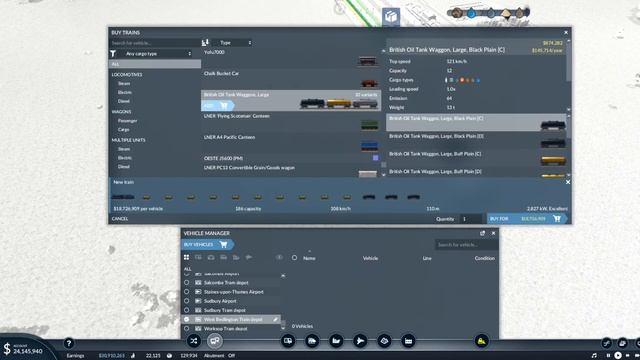Select the Chalk Bucket Car entry
The image size is (640, 360).
pos(291,78)
